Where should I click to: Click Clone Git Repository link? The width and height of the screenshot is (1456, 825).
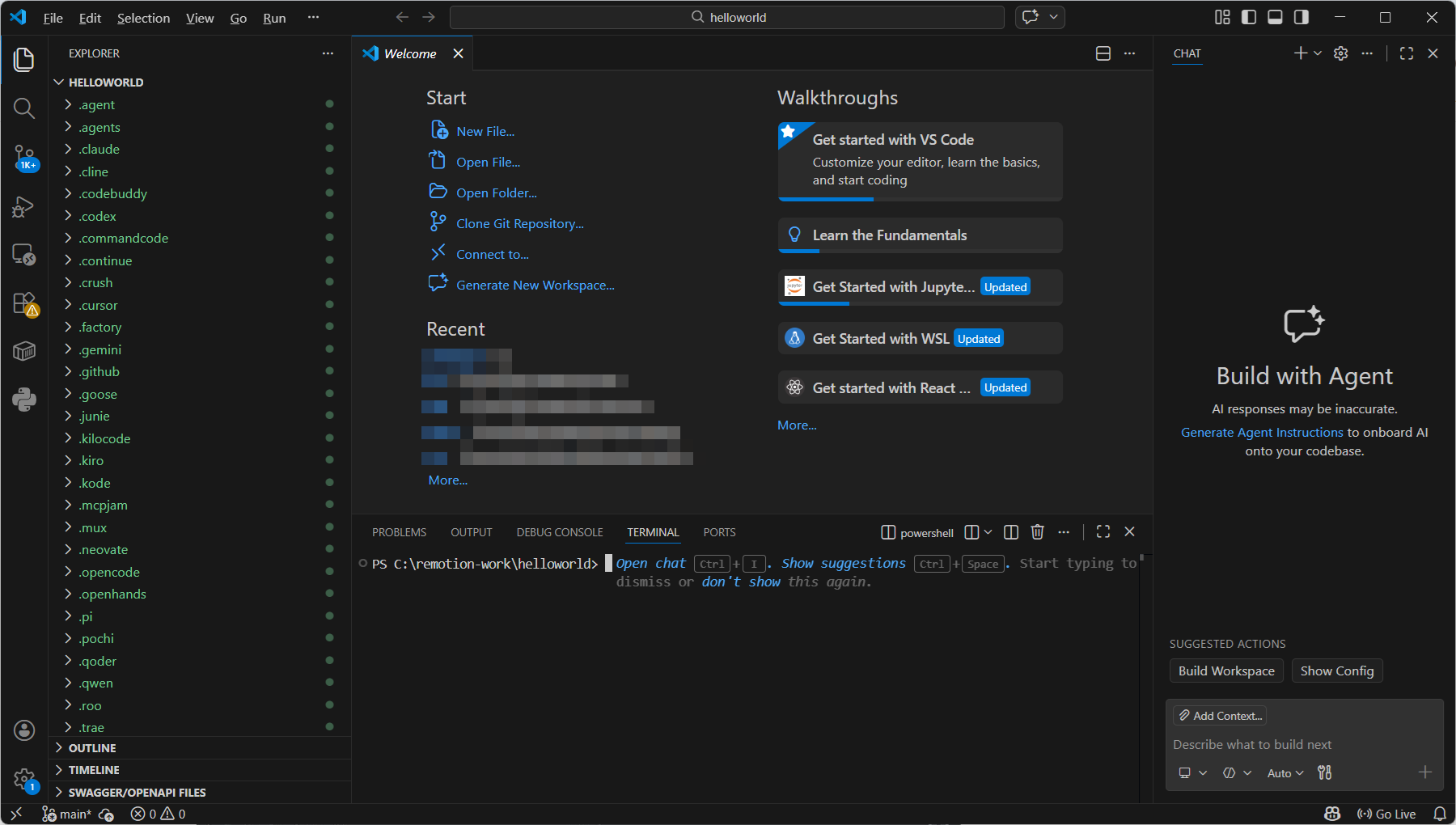pyautogui.click(x=519, y=224)
